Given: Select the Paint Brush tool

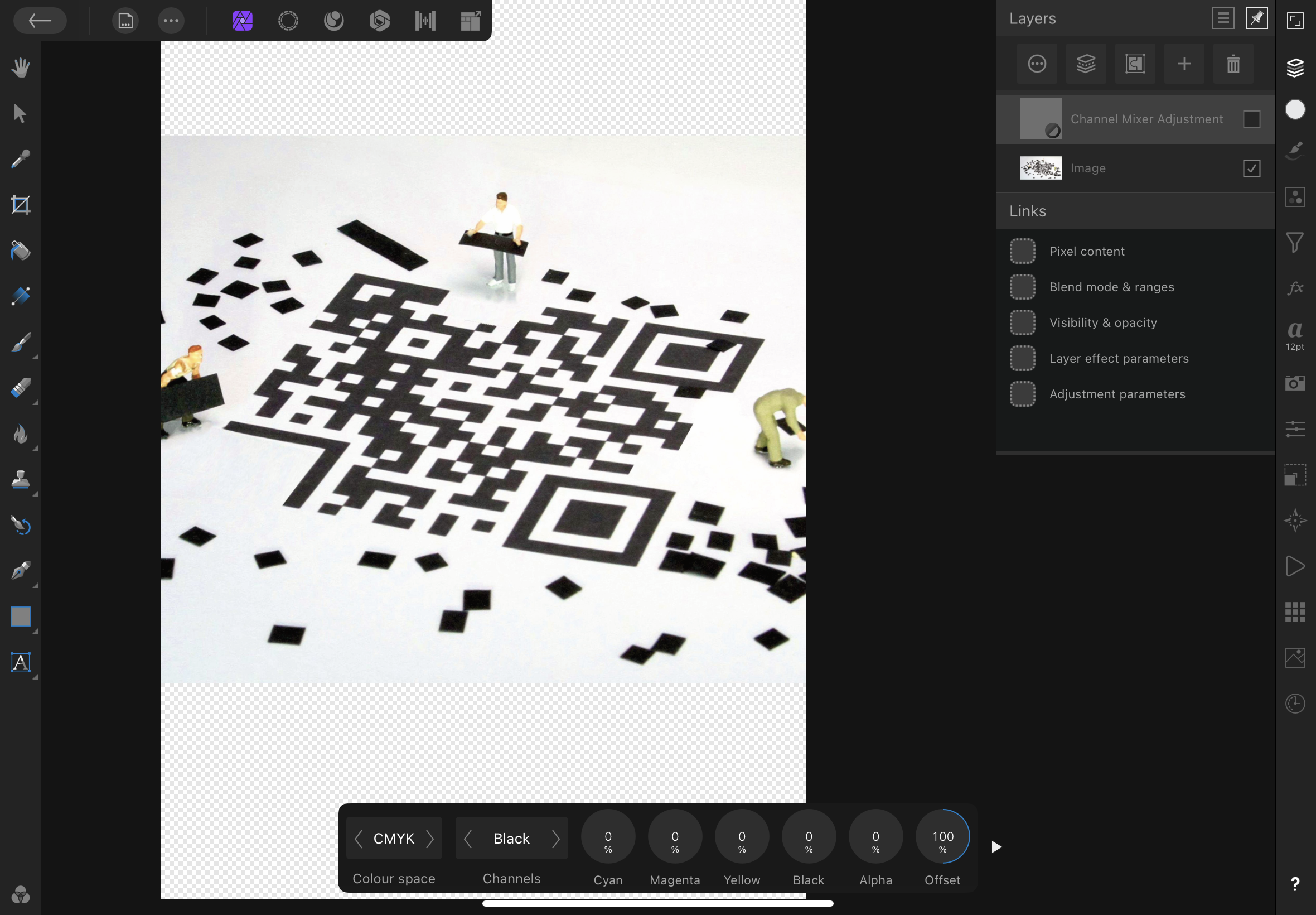Looking at the screenshot, I should (x=21, y=342).
